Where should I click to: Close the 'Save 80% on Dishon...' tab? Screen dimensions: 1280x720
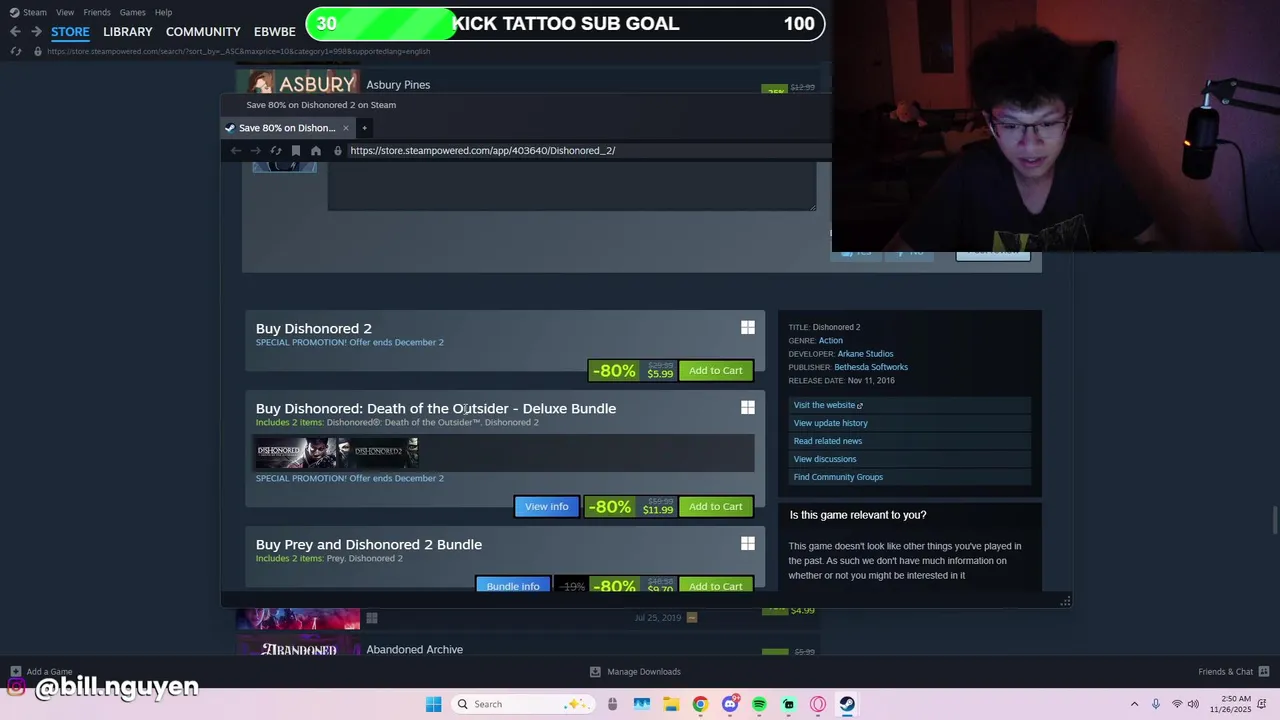(346, 128)
